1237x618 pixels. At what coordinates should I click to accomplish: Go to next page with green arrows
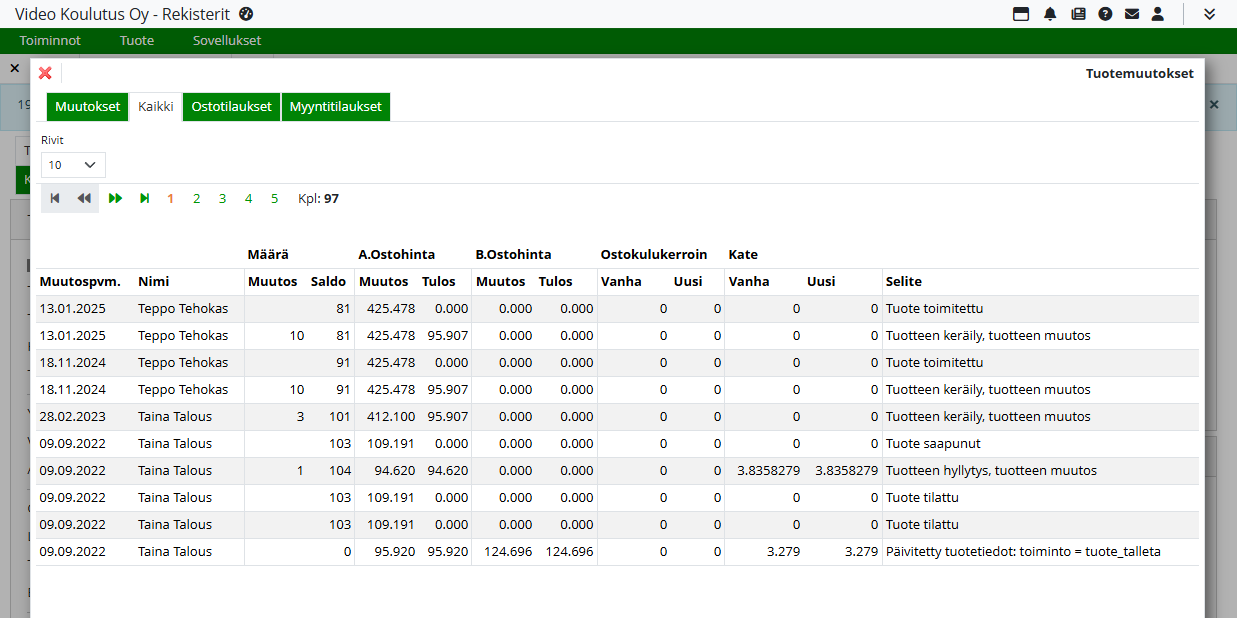click(116, 199)
